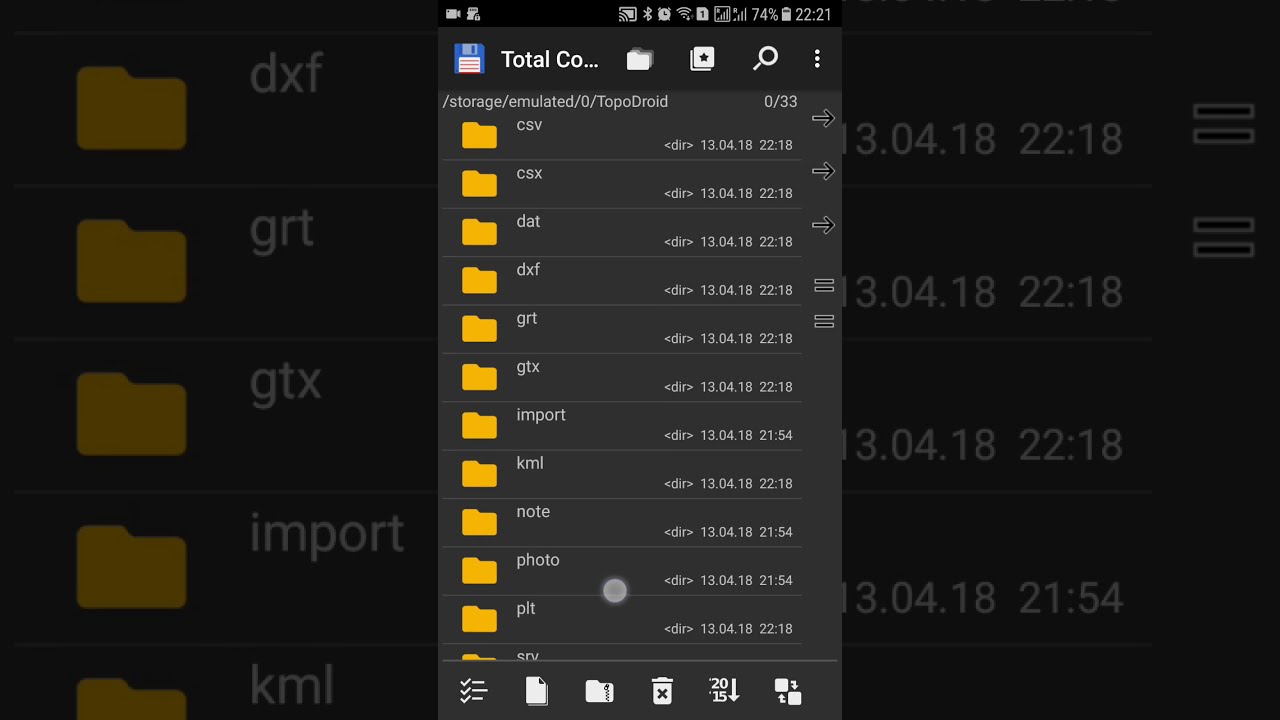
Task: Tap the delete trash icon
Action: point(662,690)
